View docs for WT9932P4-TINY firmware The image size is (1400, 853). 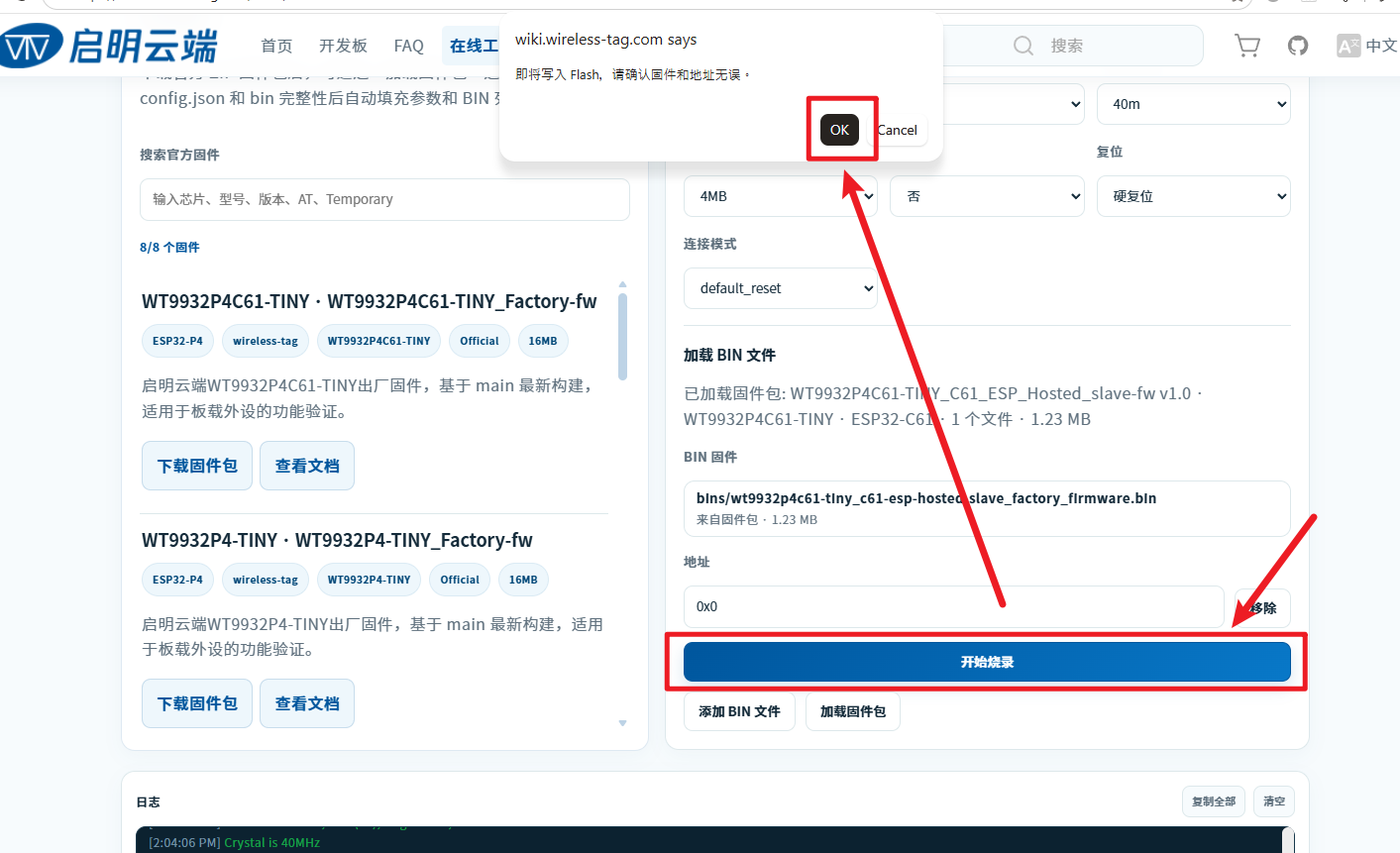(x=307, y=703)
